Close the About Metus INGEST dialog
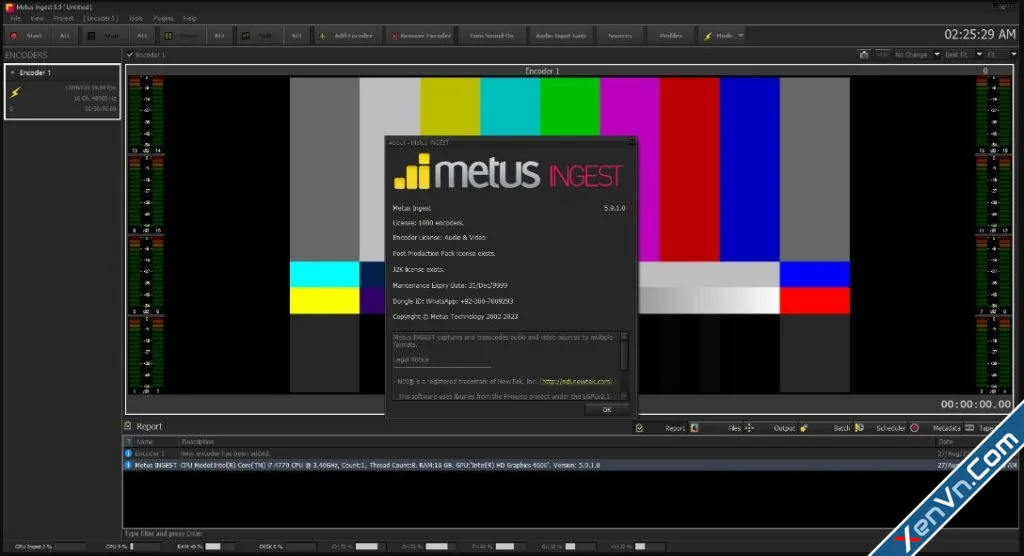 point(631,142)
